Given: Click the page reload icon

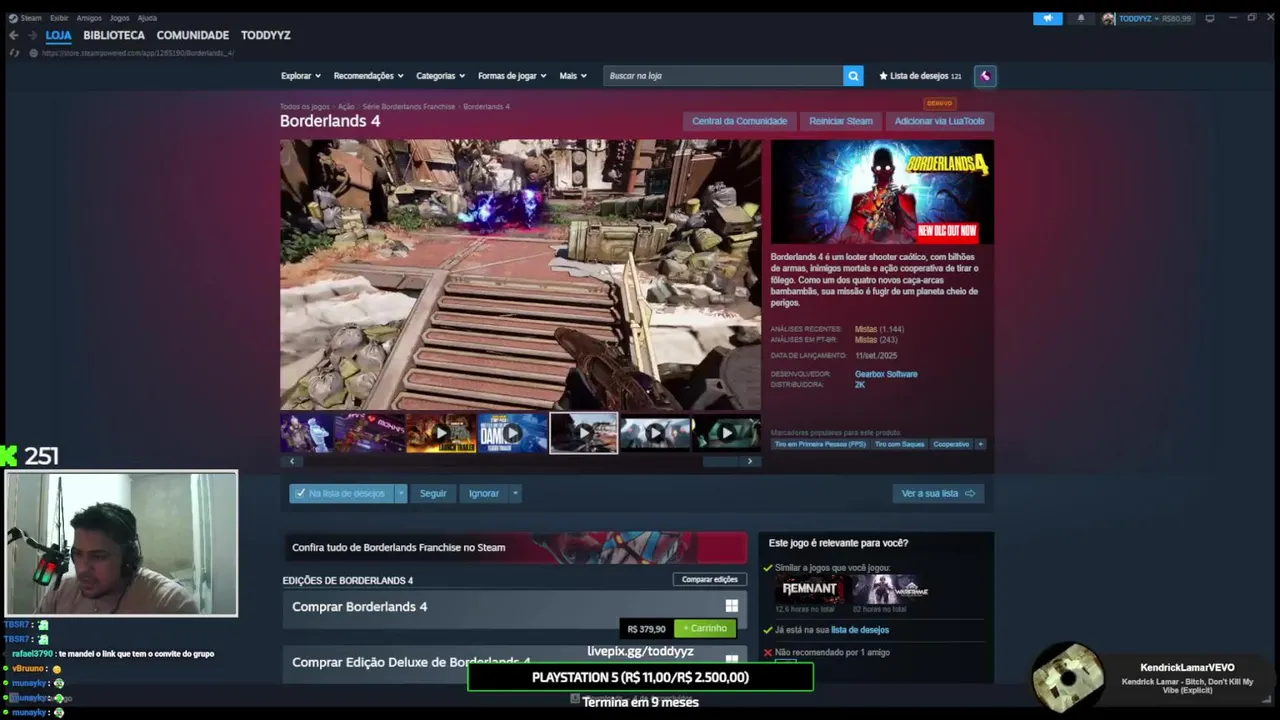Looking at the screenshot, I should tap(14, 53).
